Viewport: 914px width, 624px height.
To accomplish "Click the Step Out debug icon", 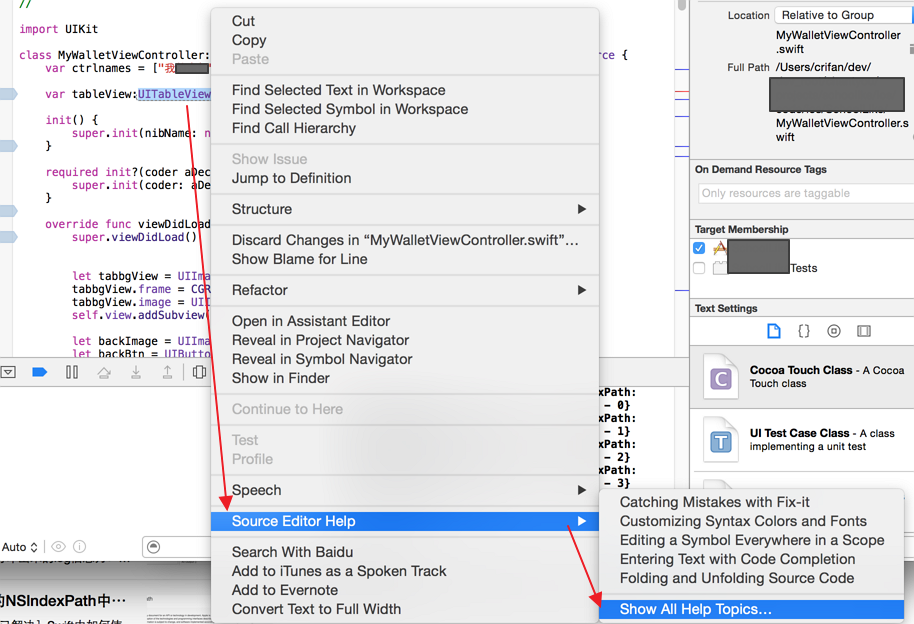I will click(x=167, y=372).
